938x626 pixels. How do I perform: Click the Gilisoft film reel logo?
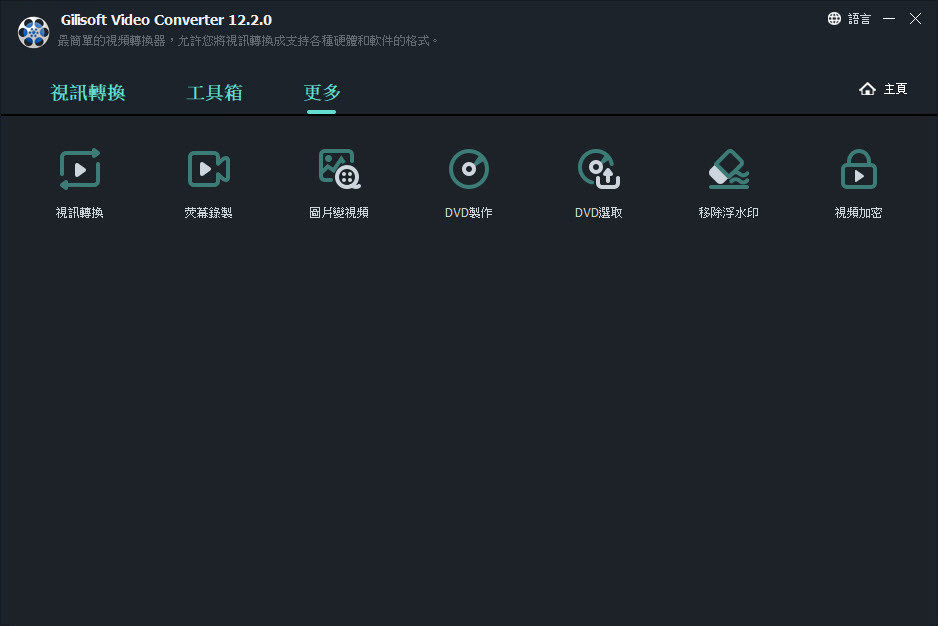pyautogui.click(x=34, y=32)
